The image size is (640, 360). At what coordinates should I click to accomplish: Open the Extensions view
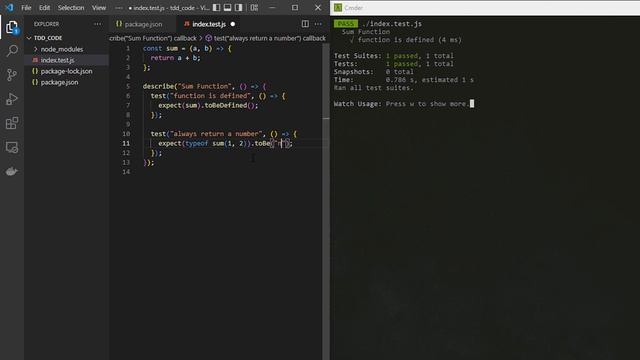(12, 123)
